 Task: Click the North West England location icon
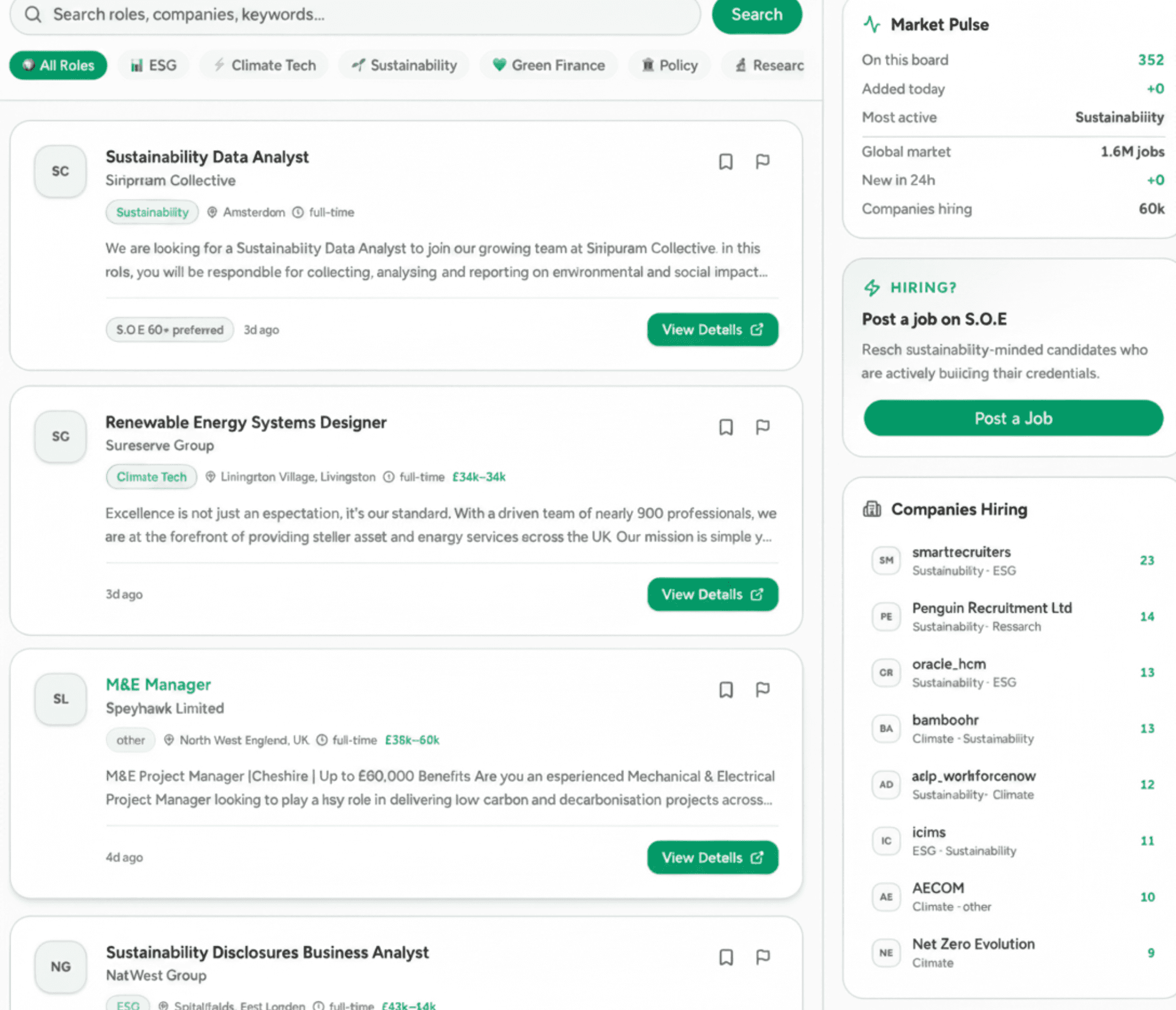(x=169, y=740)
